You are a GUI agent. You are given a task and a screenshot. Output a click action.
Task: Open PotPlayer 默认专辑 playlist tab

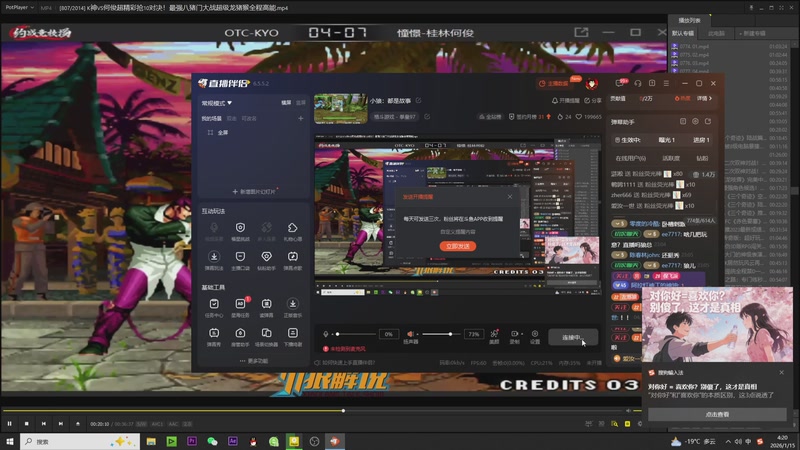click(x=683, y=33)
